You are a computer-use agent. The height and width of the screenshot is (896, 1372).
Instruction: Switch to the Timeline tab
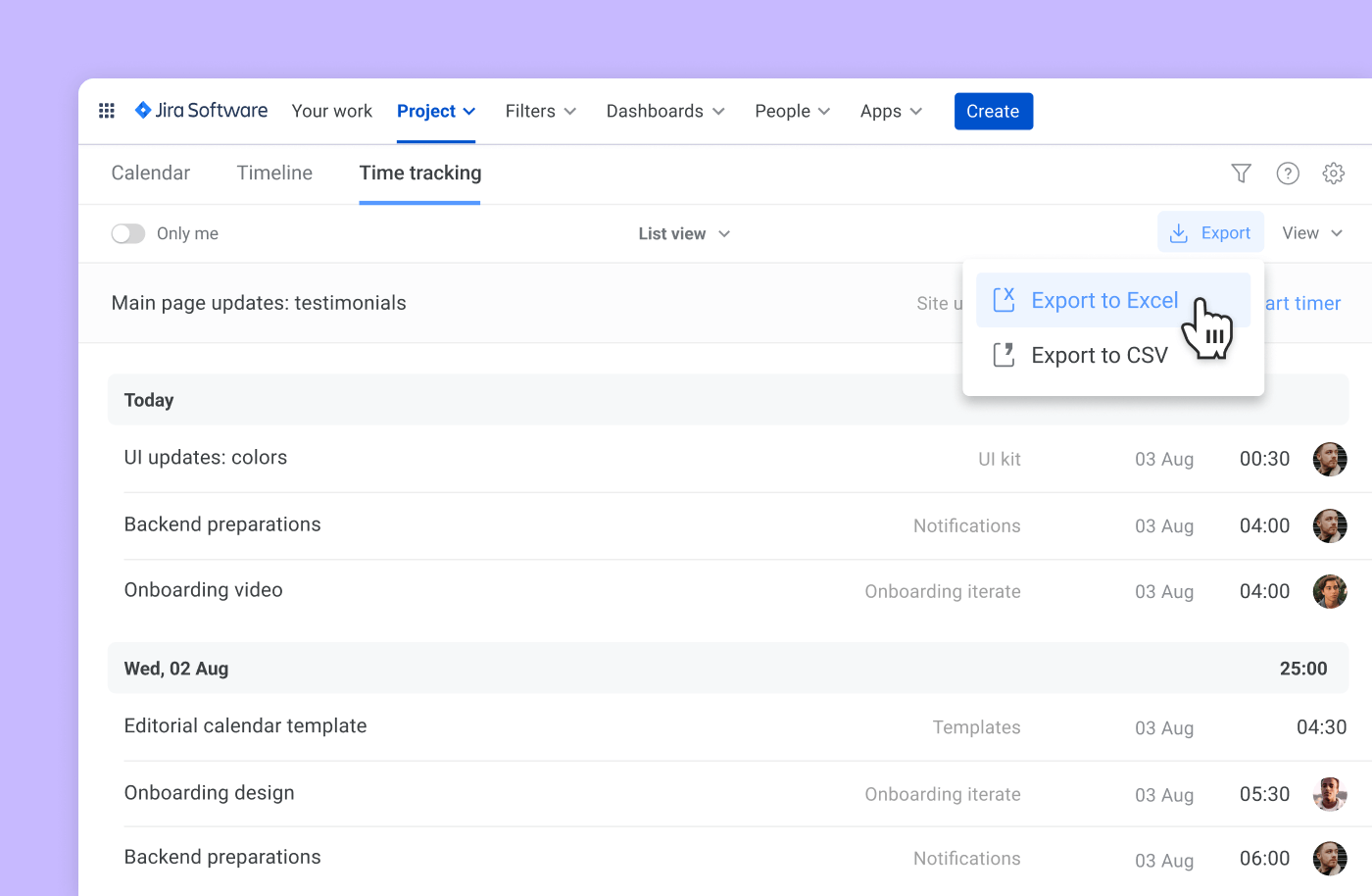274,173
